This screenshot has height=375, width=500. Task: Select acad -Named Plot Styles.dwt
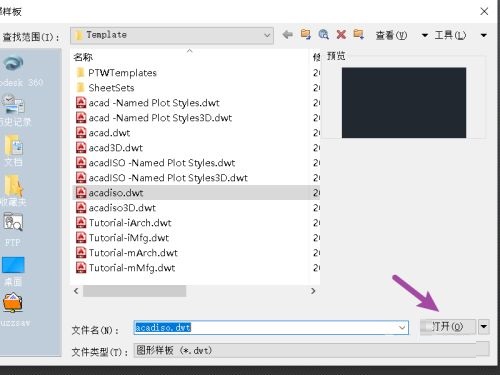[x=148, y=103]
